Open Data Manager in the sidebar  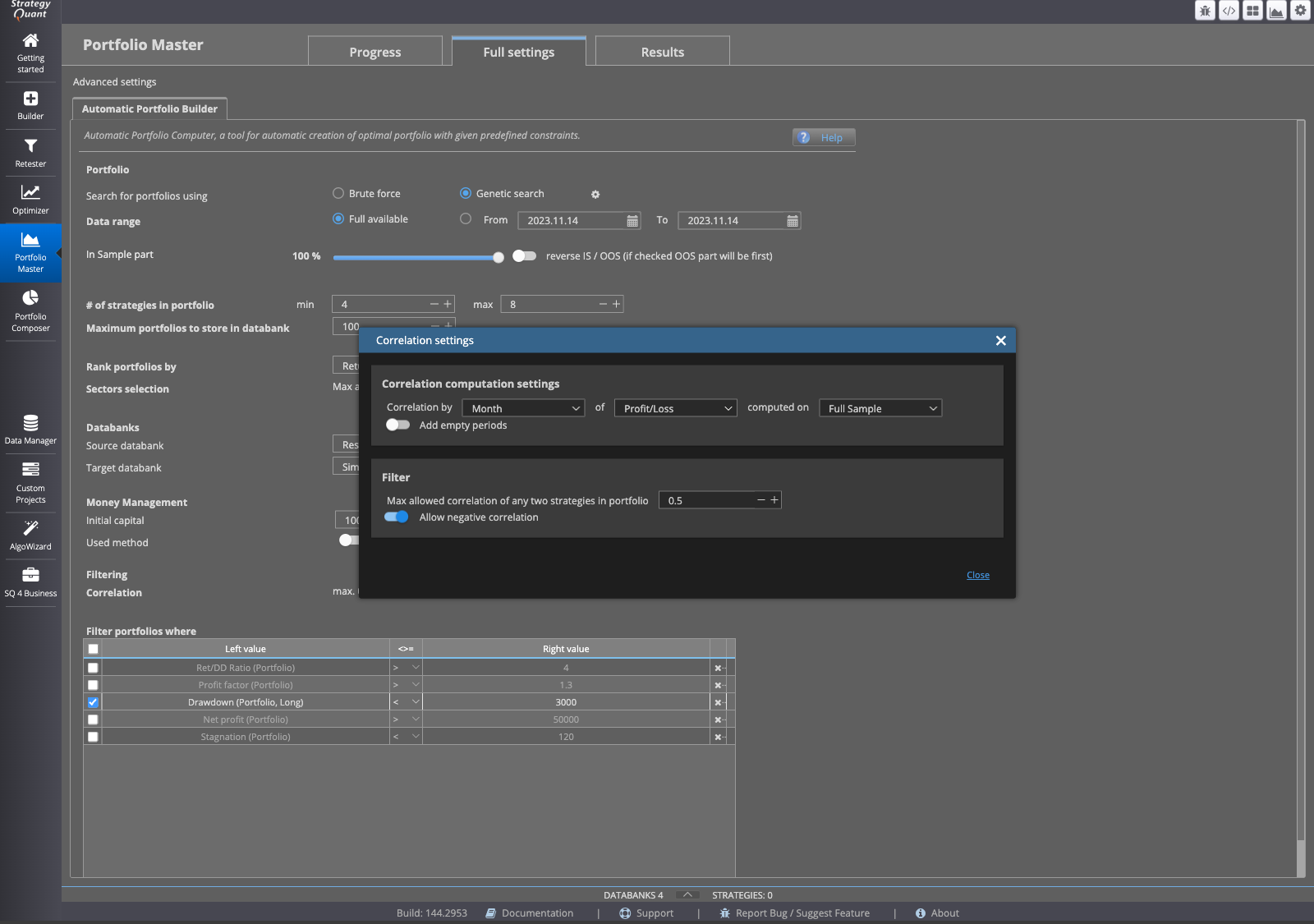(30, 430)
